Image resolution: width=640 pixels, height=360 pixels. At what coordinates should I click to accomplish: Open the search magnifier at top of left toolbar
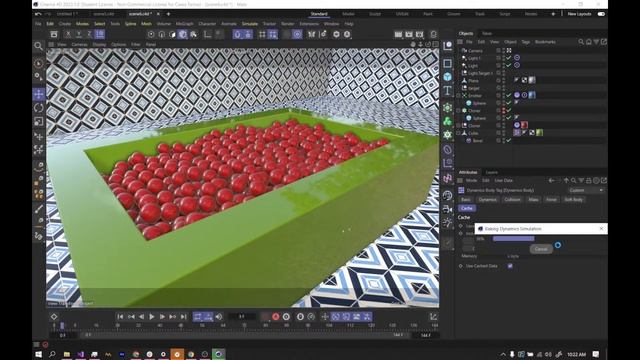[x=38, y=46]
